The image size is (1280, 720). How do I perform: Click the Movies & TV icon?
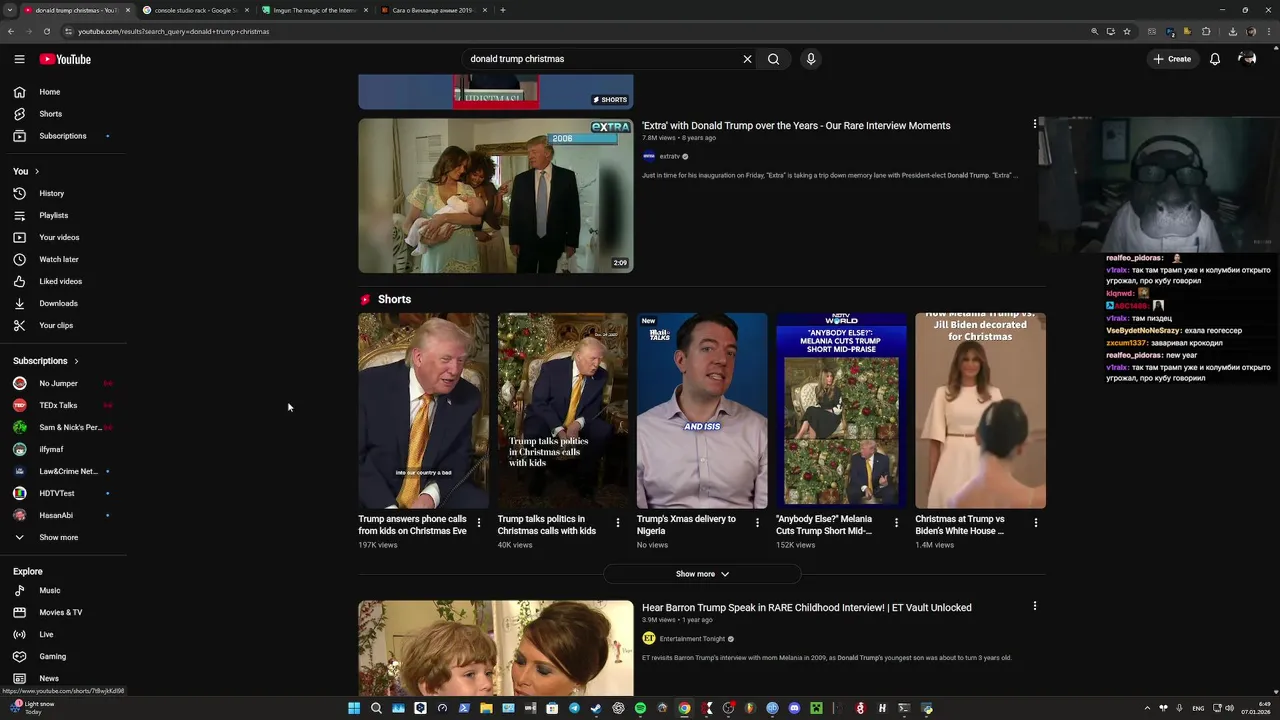tap(19, 612)
